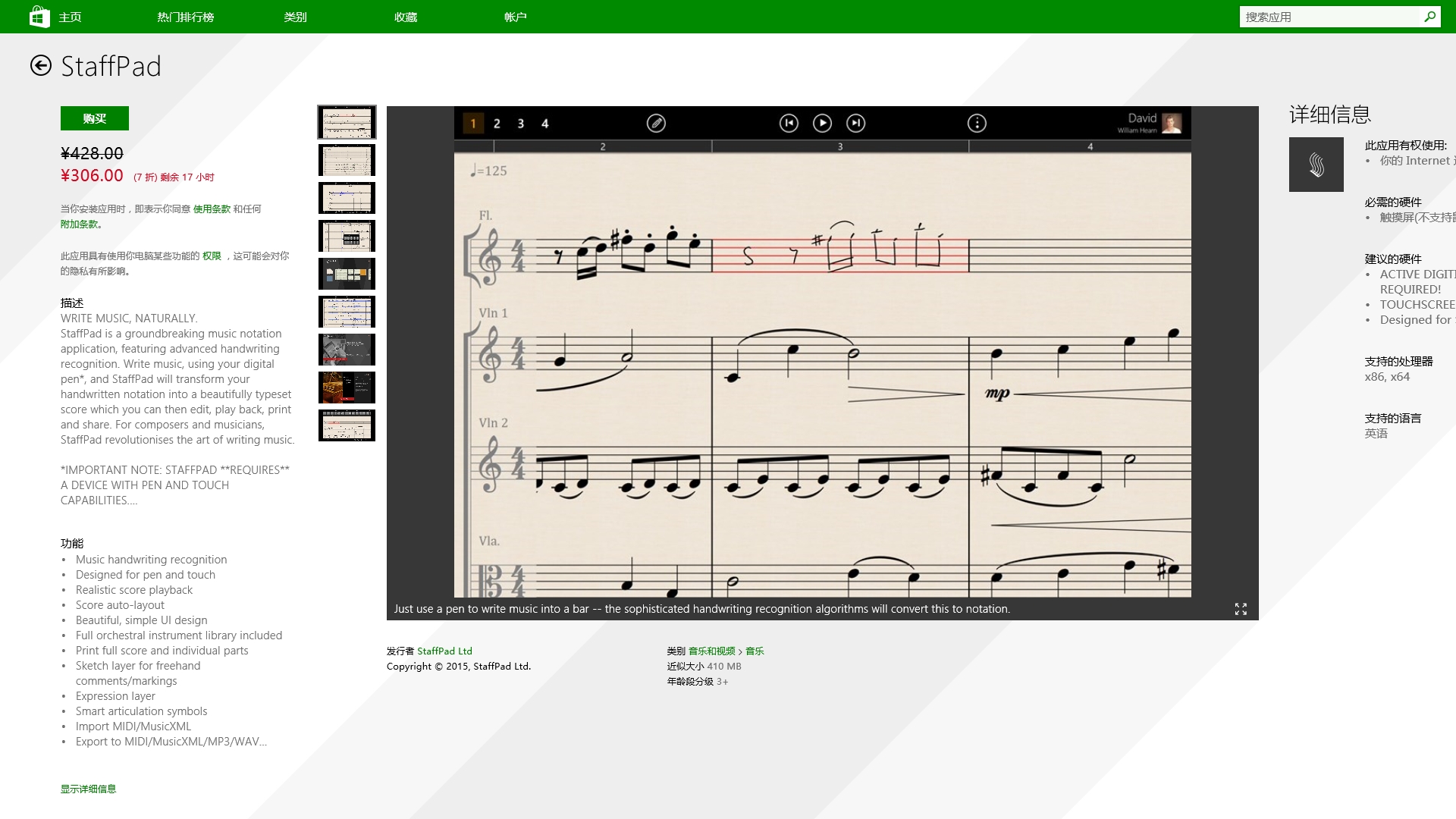Viewport: 1456px width, 819px height.
Task: Click the 建议的硬件 heading
Action: pyautogui.click(x=1393, y=259)
